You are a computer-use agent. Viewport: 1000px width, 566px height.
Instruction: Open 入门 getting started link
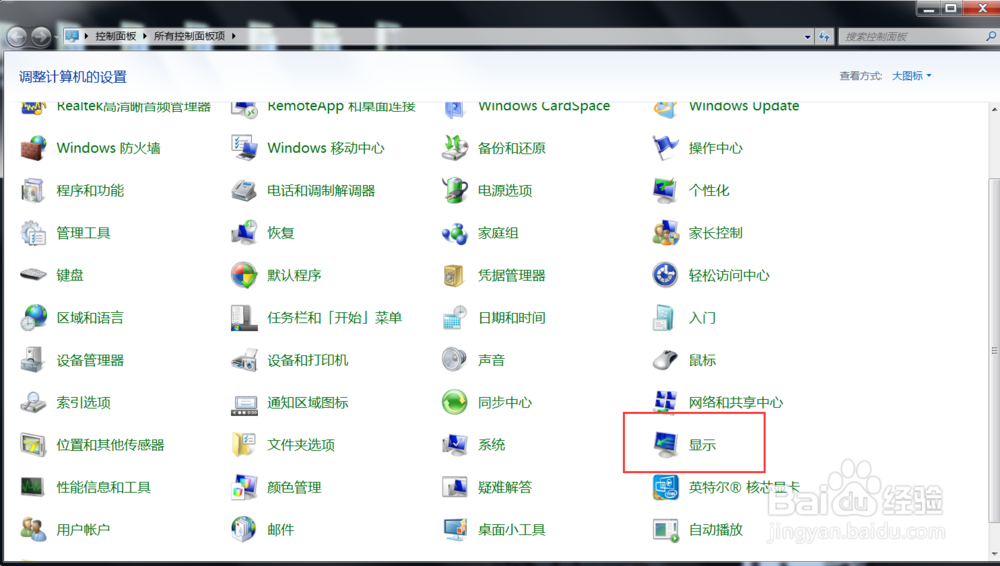coord(702,318)
